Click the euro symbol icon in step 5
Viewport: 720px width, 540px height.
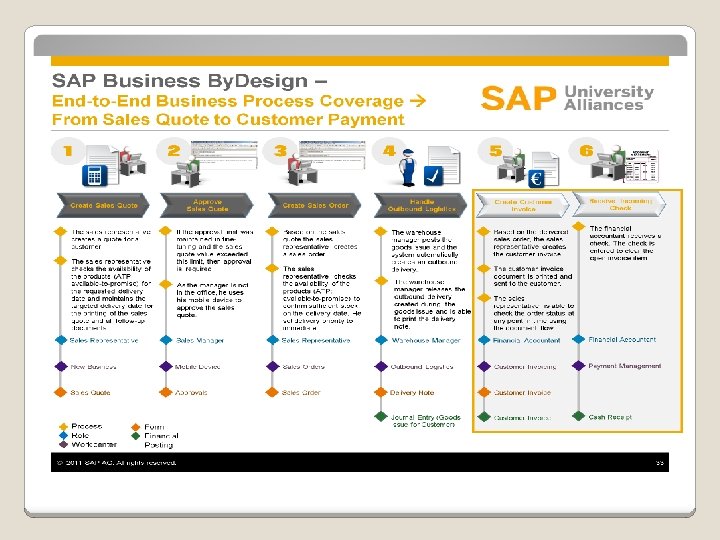coord(536,178)
